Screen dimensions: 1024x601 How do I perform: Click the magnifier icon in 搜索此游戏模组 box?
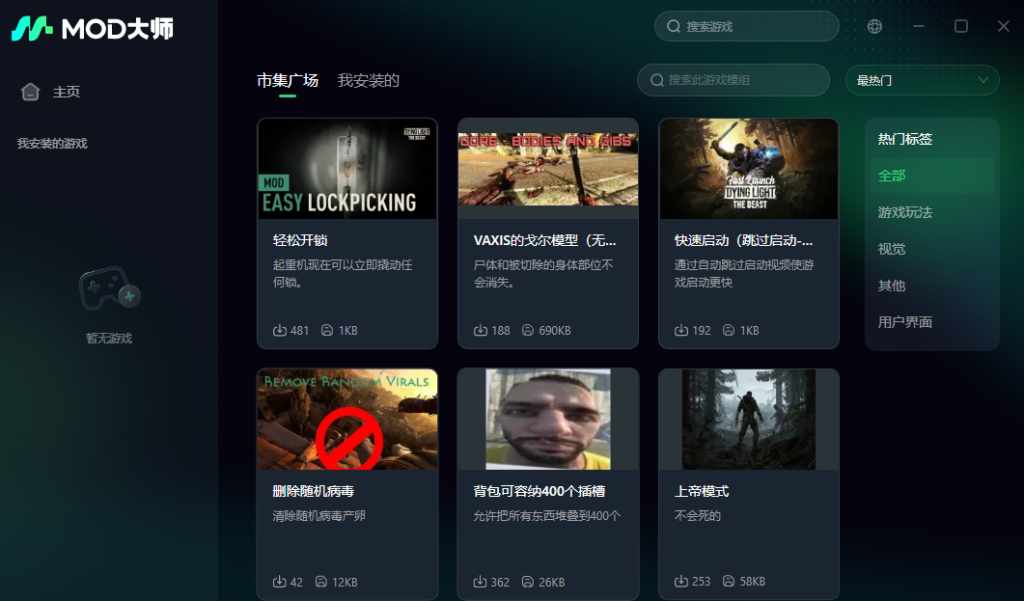pyautogui.click(x=657, y=80)
